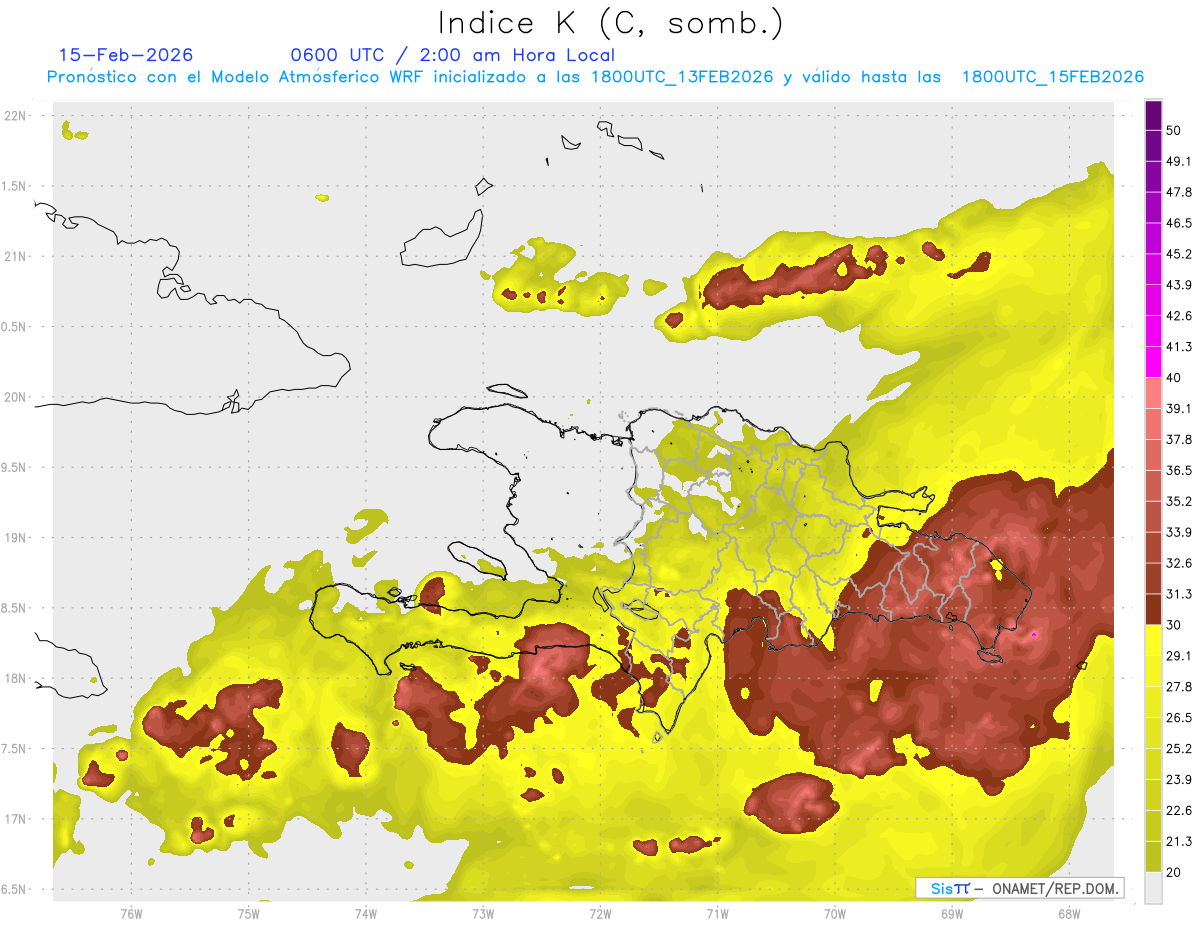This screenshot has width=1200, height=927.
Task: Click legend value "31.3"
Action: point(1179,594)
